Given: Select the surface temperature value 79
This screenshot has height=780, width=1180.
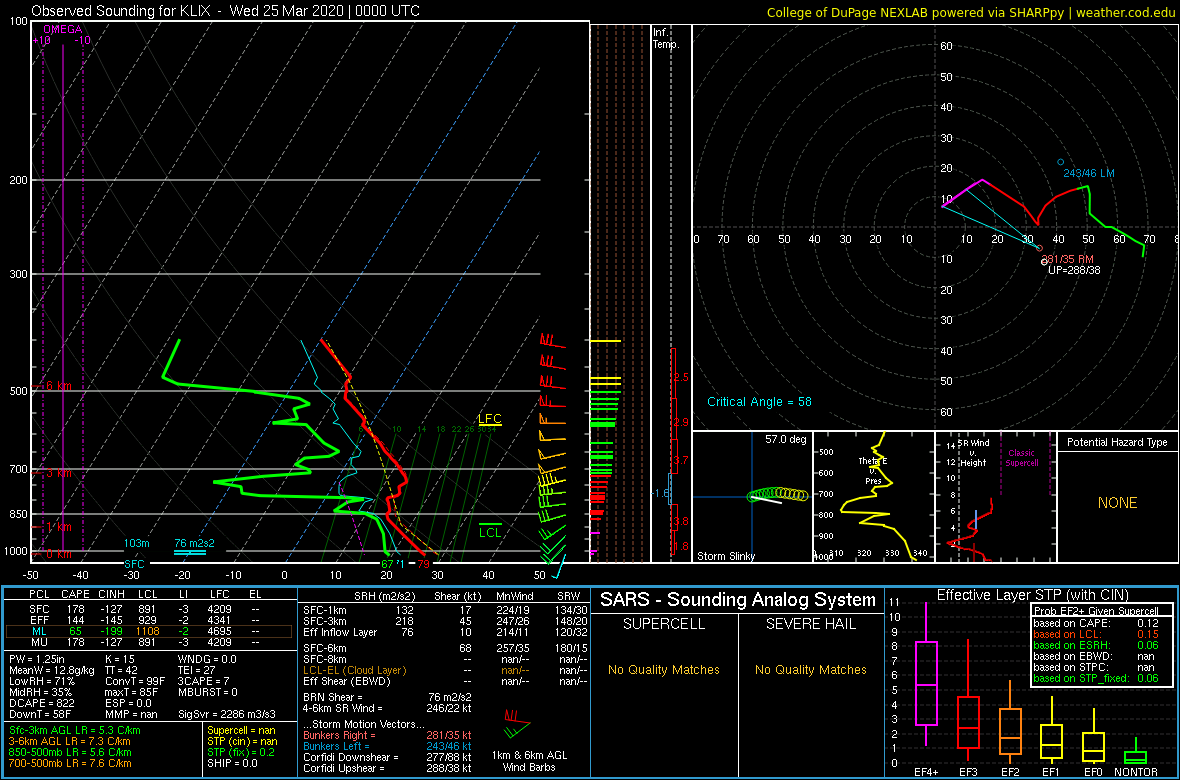Looking at the screenshot, I should pos(424,563).
